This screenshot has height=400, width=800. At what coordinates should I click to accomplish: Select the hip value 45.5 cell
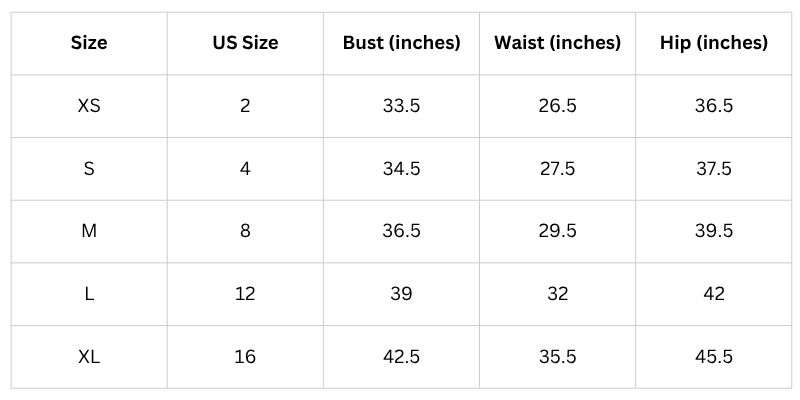tap(714, 356)
